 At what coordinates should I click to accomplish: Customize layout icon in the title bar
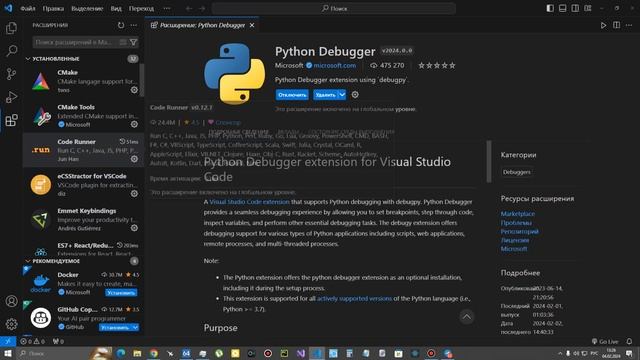pos(588,8)
